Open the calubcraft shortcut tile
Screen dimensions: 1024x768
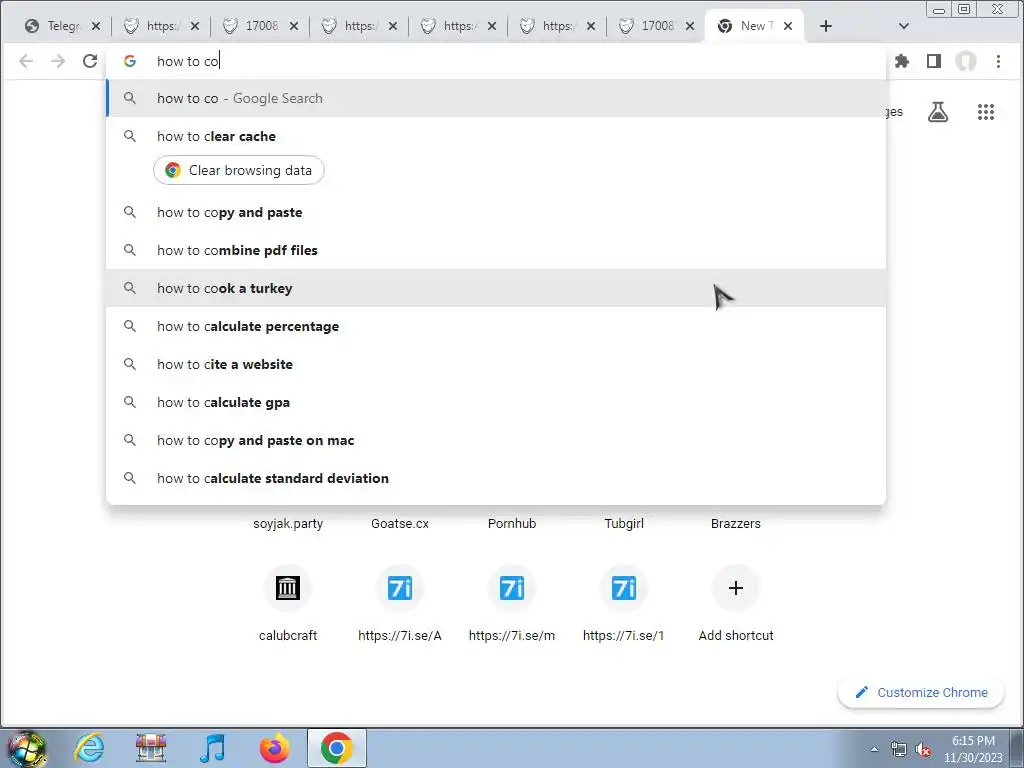tap(288, 604)
